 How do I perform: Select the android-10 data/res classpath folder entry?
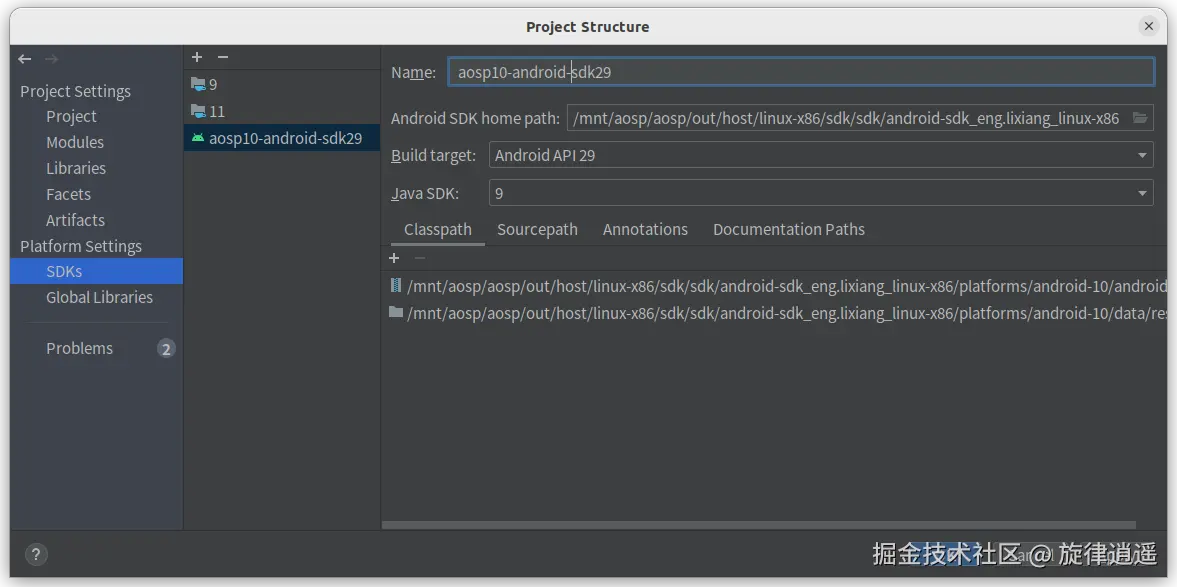click(780, 313)
